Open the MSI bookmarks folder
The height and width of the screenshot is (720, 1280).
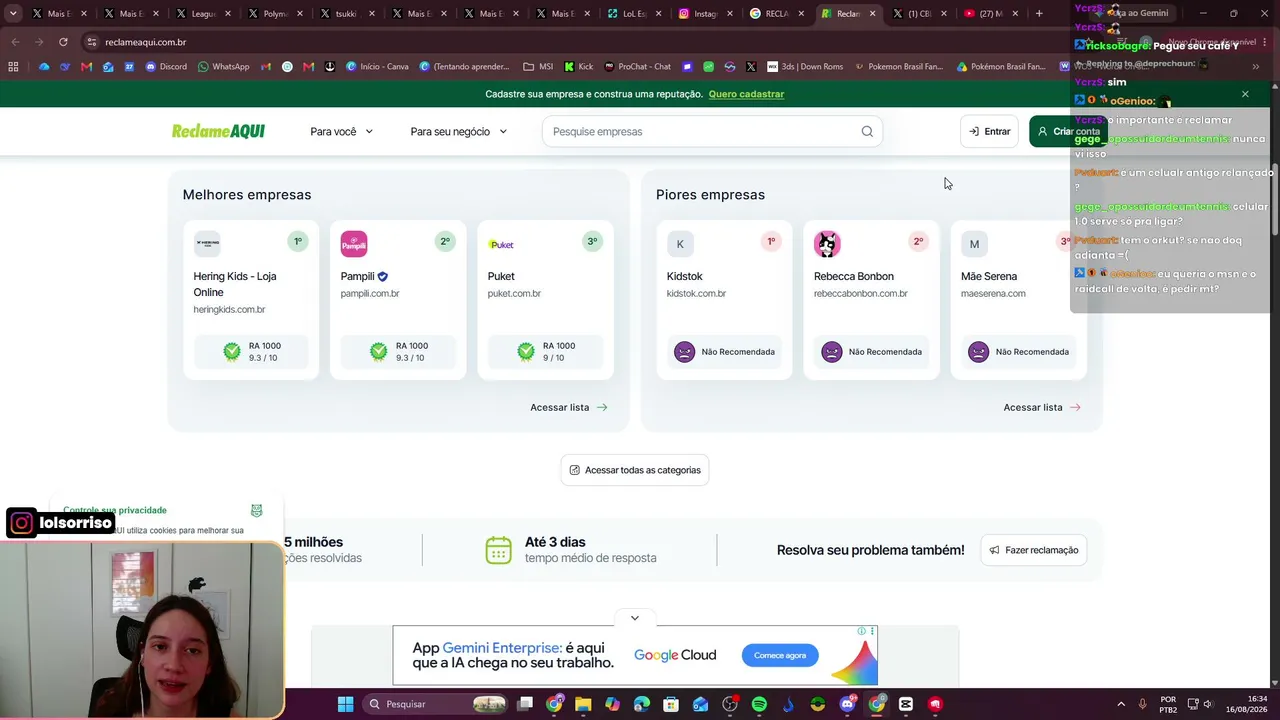[x=538, y=67]
